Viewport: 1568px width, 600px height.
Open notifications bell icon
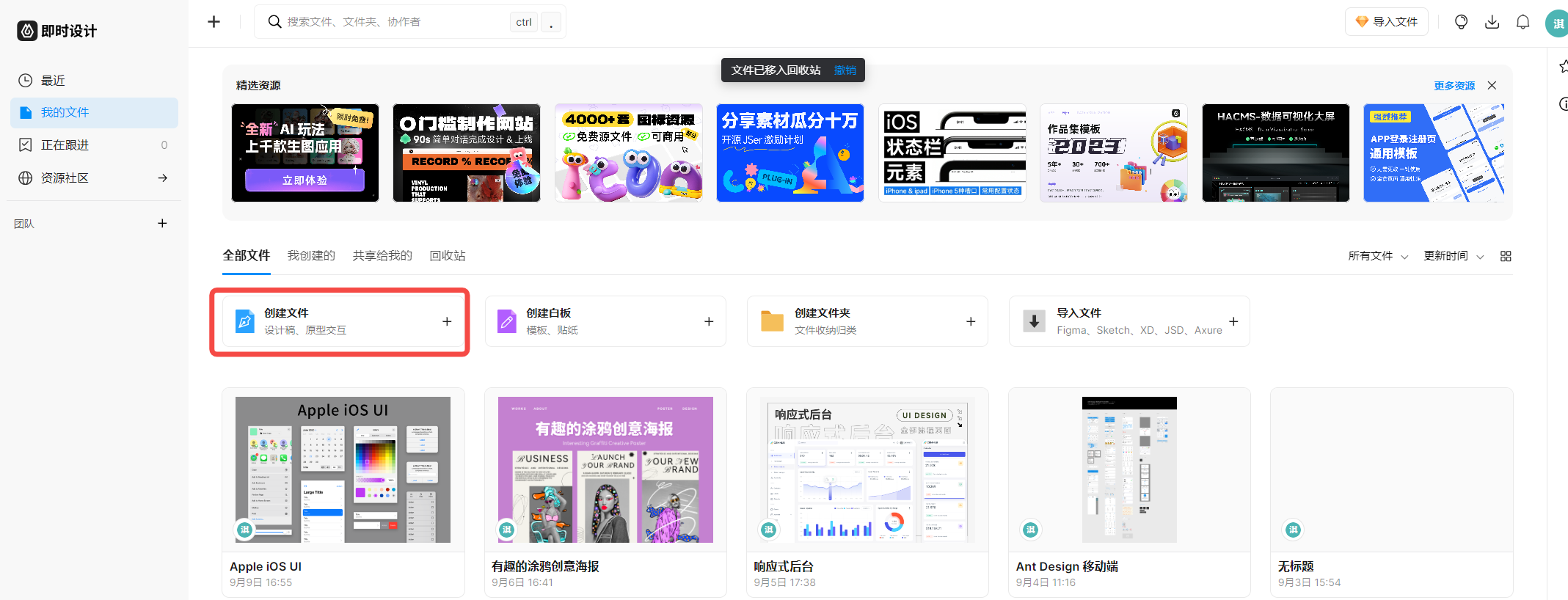[1523, 22]
